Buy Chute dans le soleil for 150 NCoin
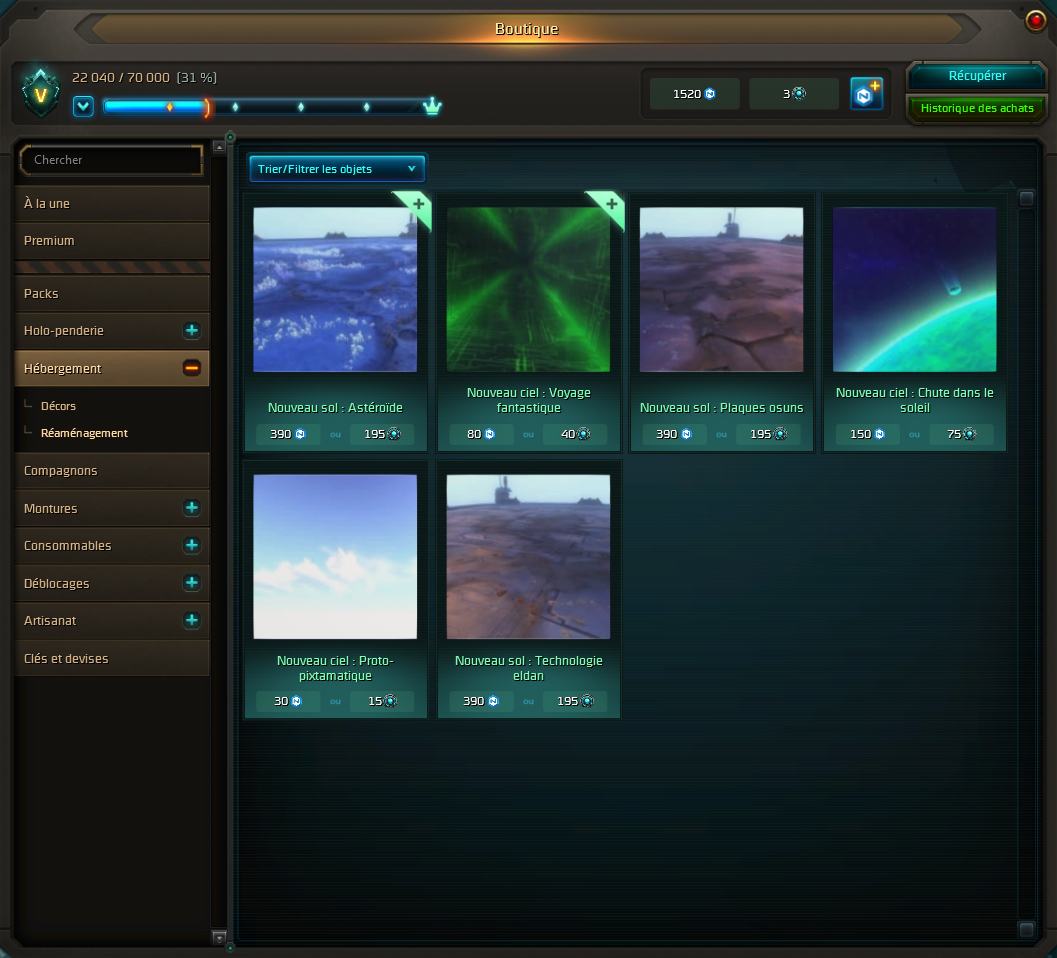1057x958 pixels. (x=867, y=434)
